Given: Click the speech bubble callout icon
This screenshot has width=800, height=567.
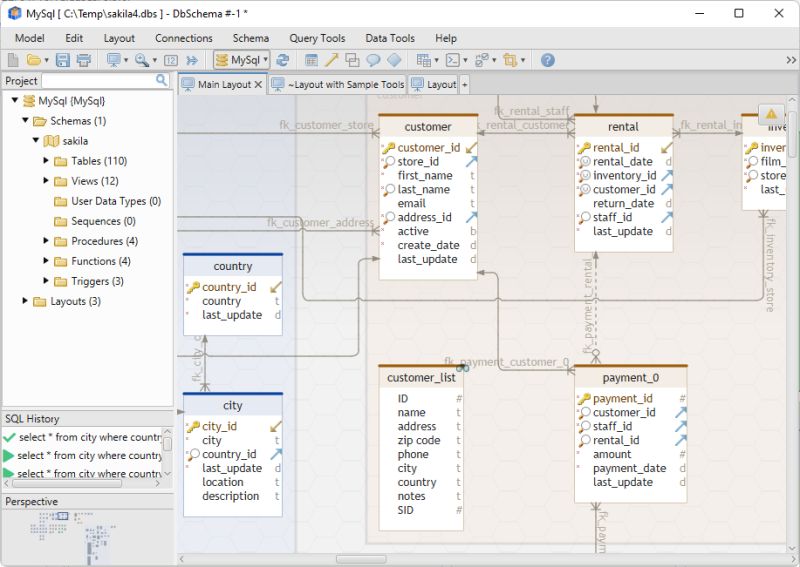Looking at the screenshot, I should (373, 60).
